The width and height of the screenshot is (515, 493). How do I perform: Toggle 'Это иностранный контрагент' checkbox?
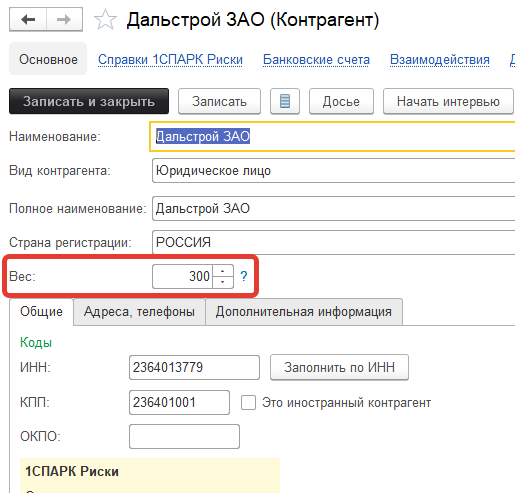(248, 402)
